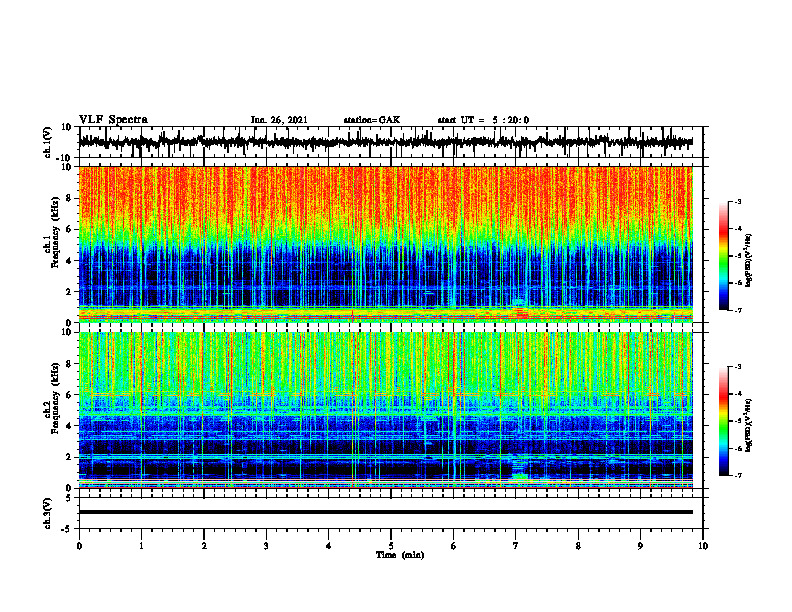
Task: Click the ch.1 voltage waveform trace
Action: [x=386, y=142]
